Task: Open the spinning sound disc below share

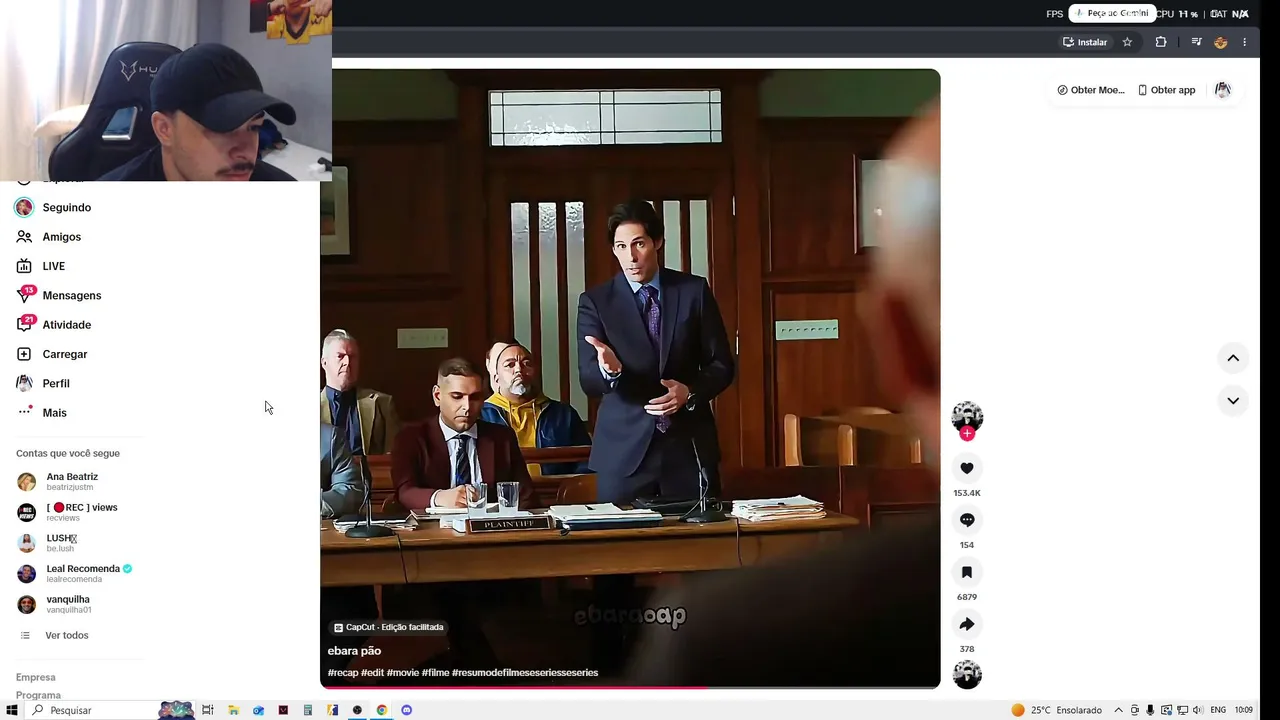Action: 967,675
